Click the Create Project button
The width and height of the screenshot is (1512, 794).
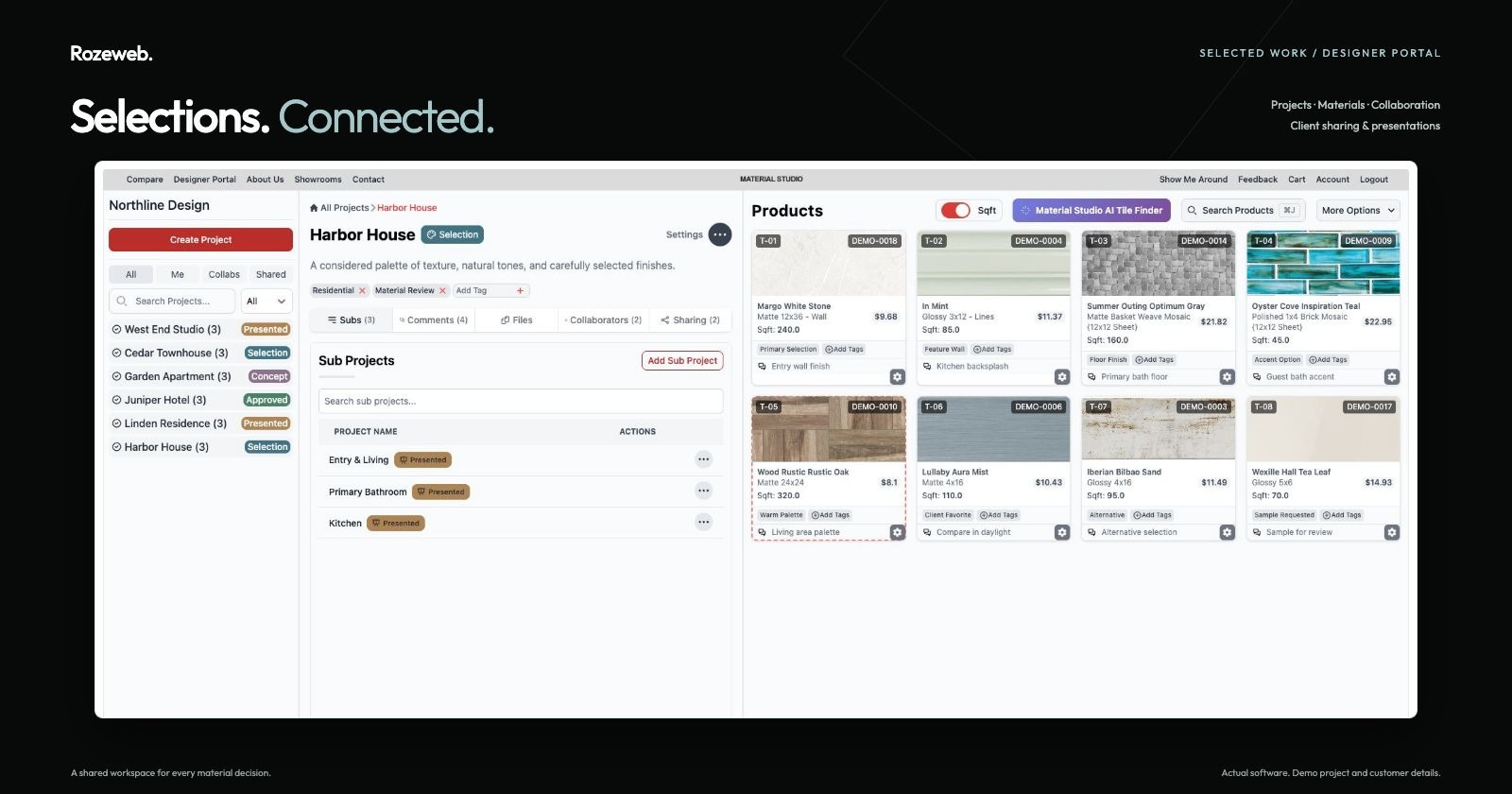coord(200,240)
